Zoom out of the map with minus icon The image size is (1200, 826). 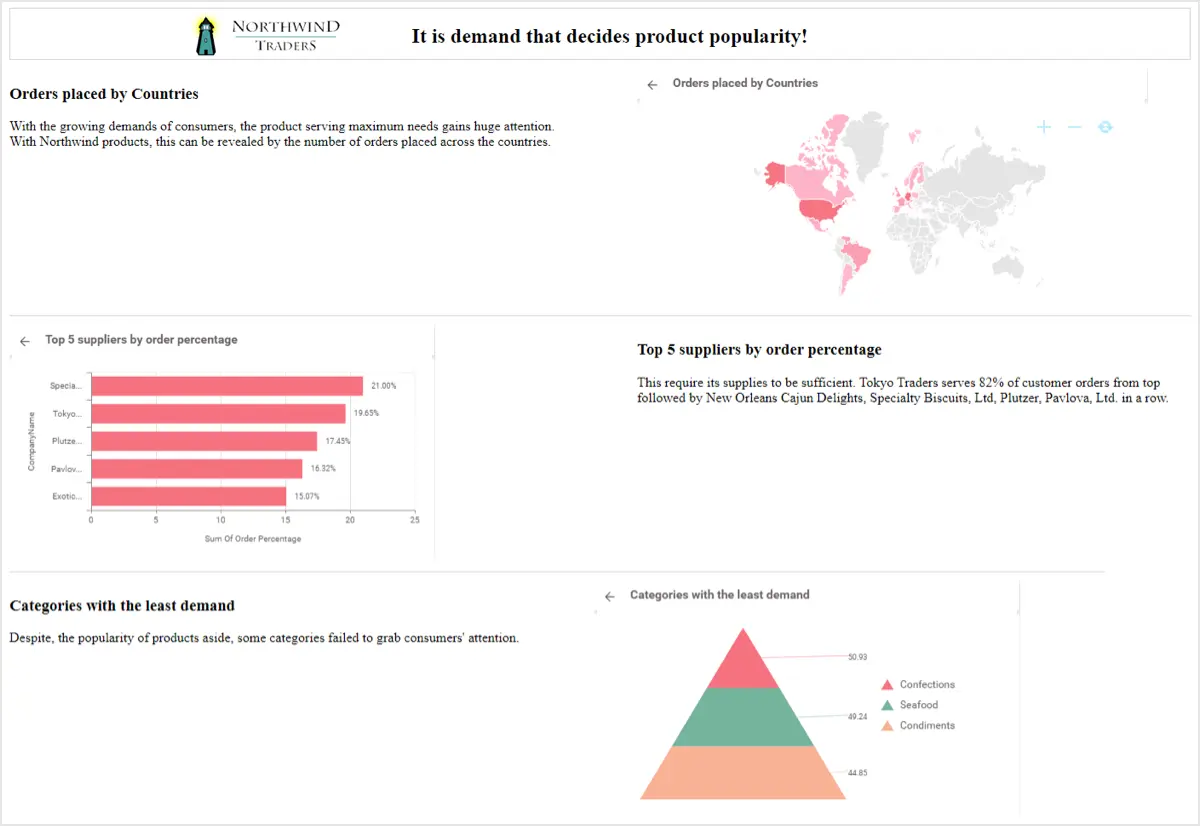tap(1074, 127)
